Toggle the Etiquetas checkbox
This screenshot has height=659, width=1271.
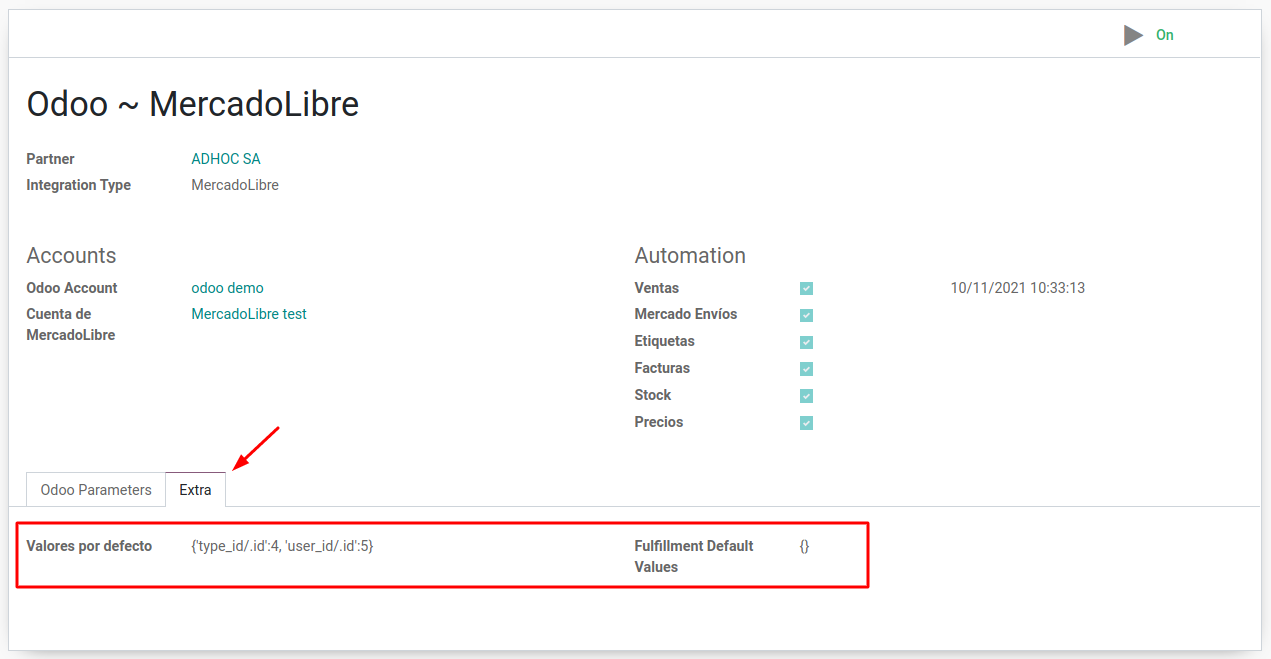(806, 342)
